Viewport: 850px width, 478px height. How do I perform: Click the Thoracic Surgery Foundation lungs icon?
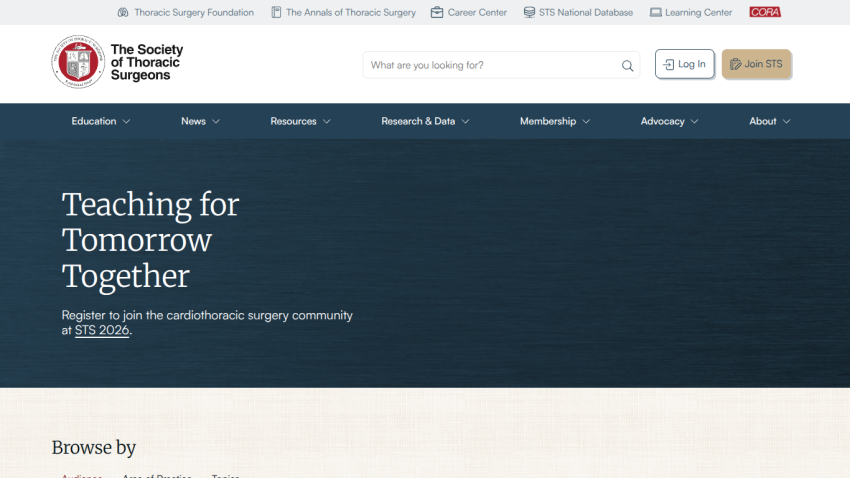click(123, 12)
